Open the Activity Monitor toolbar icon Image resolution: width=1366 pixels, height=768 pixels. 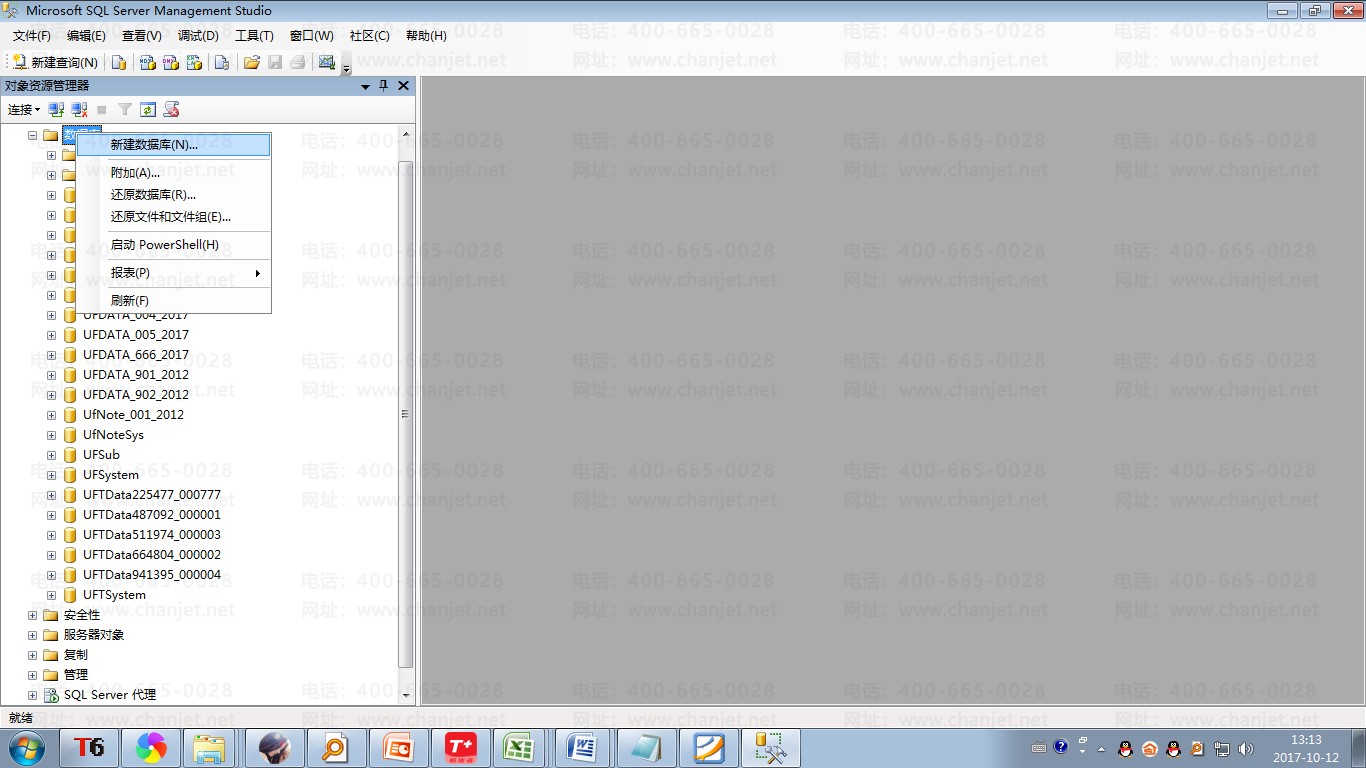(x=326, y=62)
